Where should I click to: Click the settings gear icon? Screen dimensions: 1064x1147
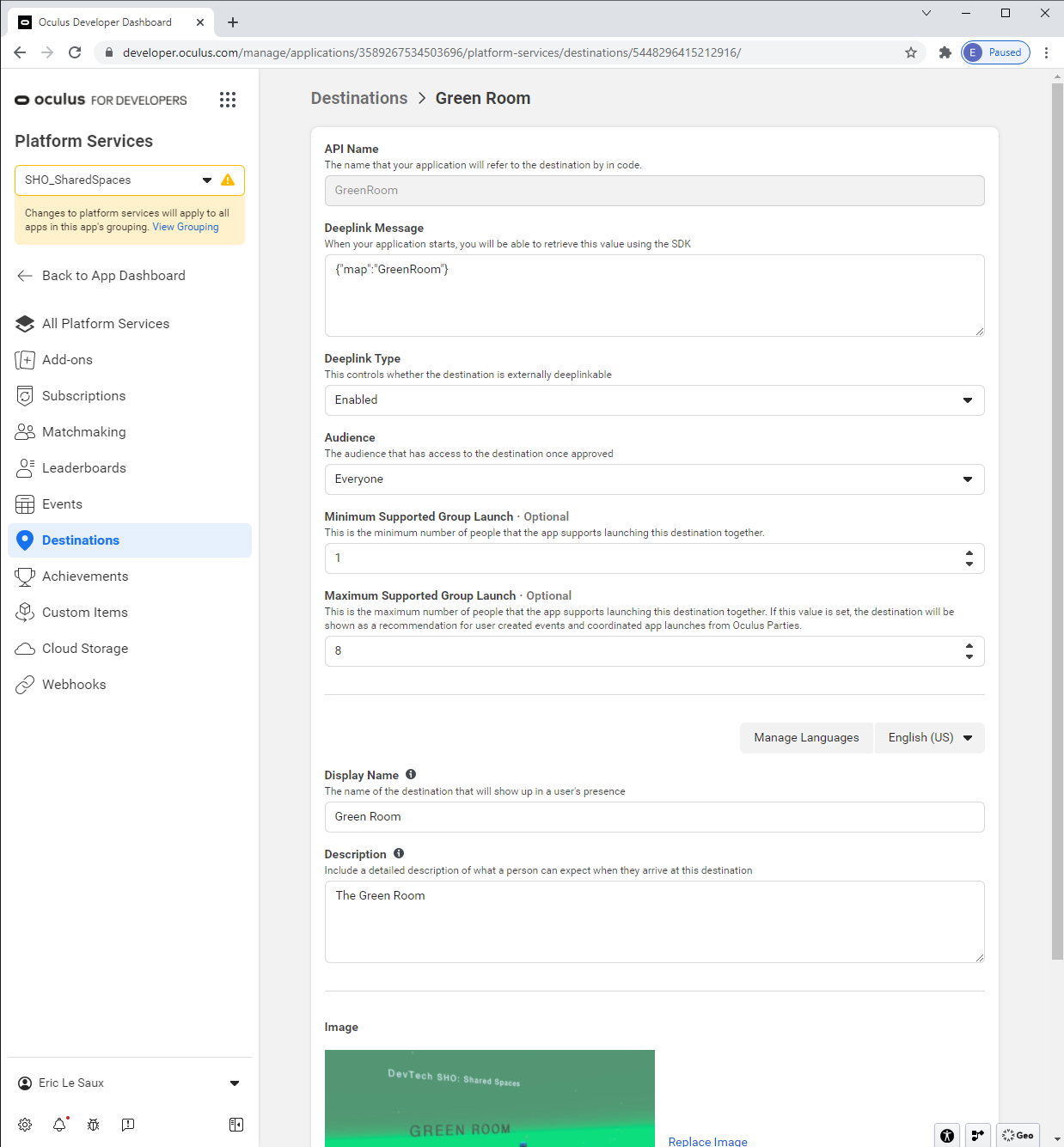pyautogui.click(x=25, y=1125)
